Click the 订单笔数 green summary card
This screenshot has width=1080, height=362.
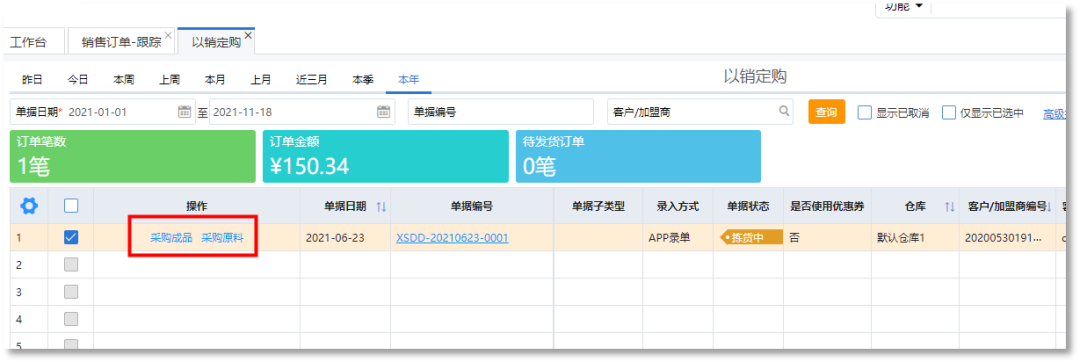[x=132, y=156]
